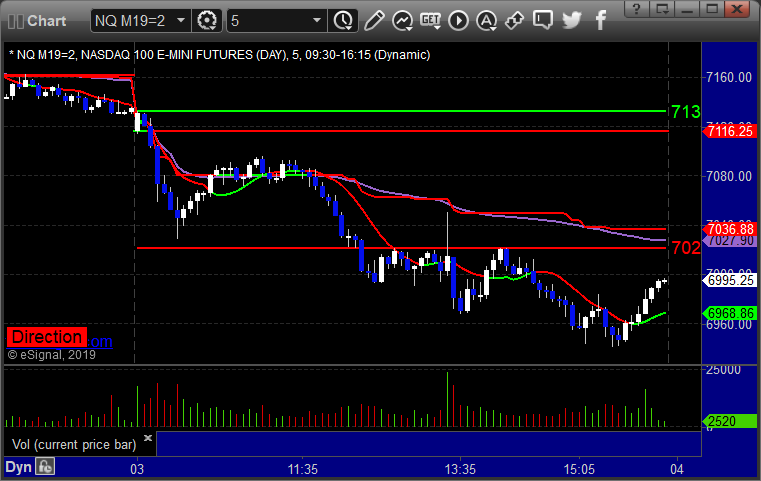761x481 pixels.
Task: Click the 25000 volume axis label
Action: click(723, 370)
